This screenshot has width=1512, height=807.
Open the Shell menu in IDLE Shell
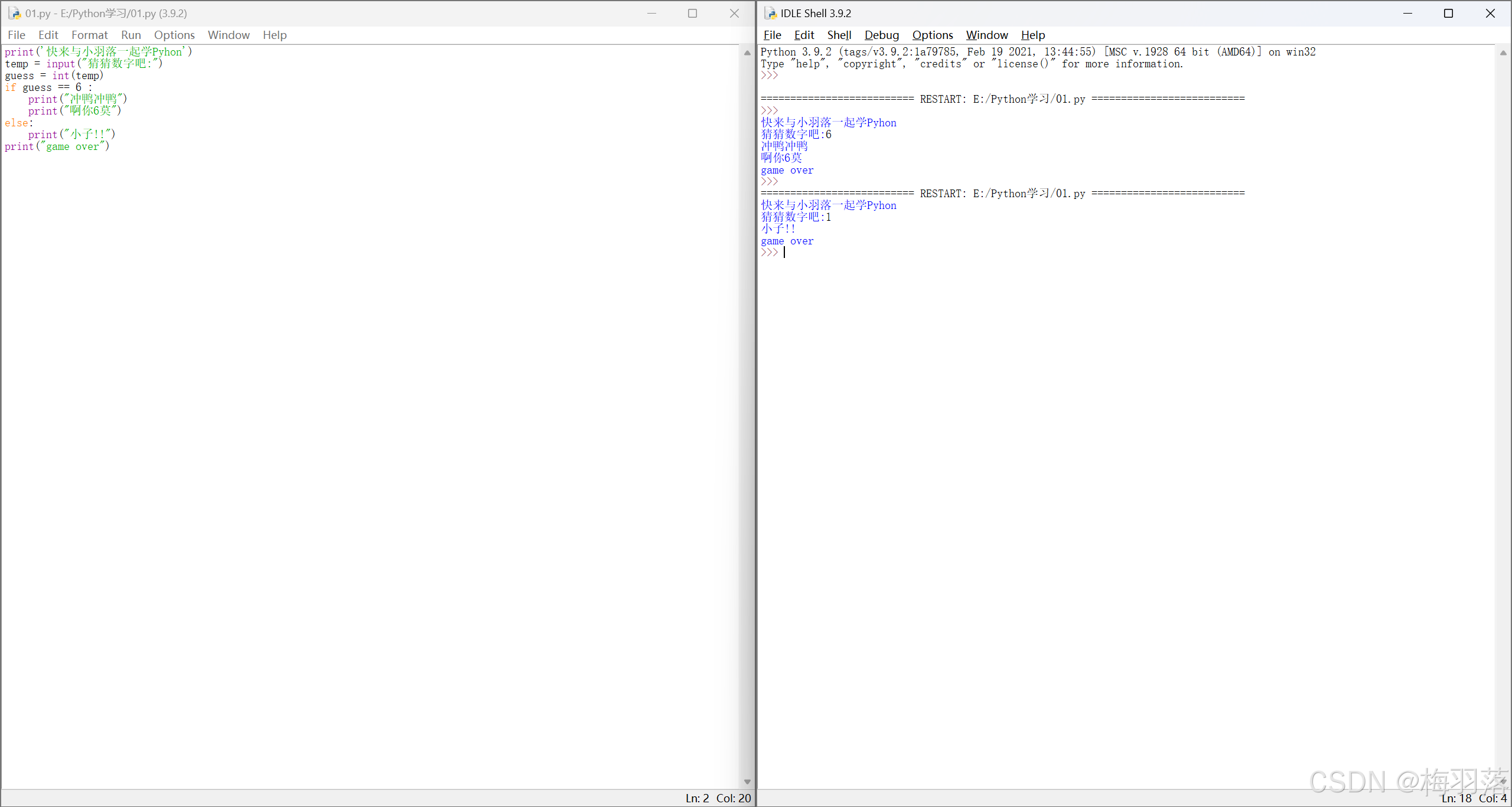tap(839, 35)
